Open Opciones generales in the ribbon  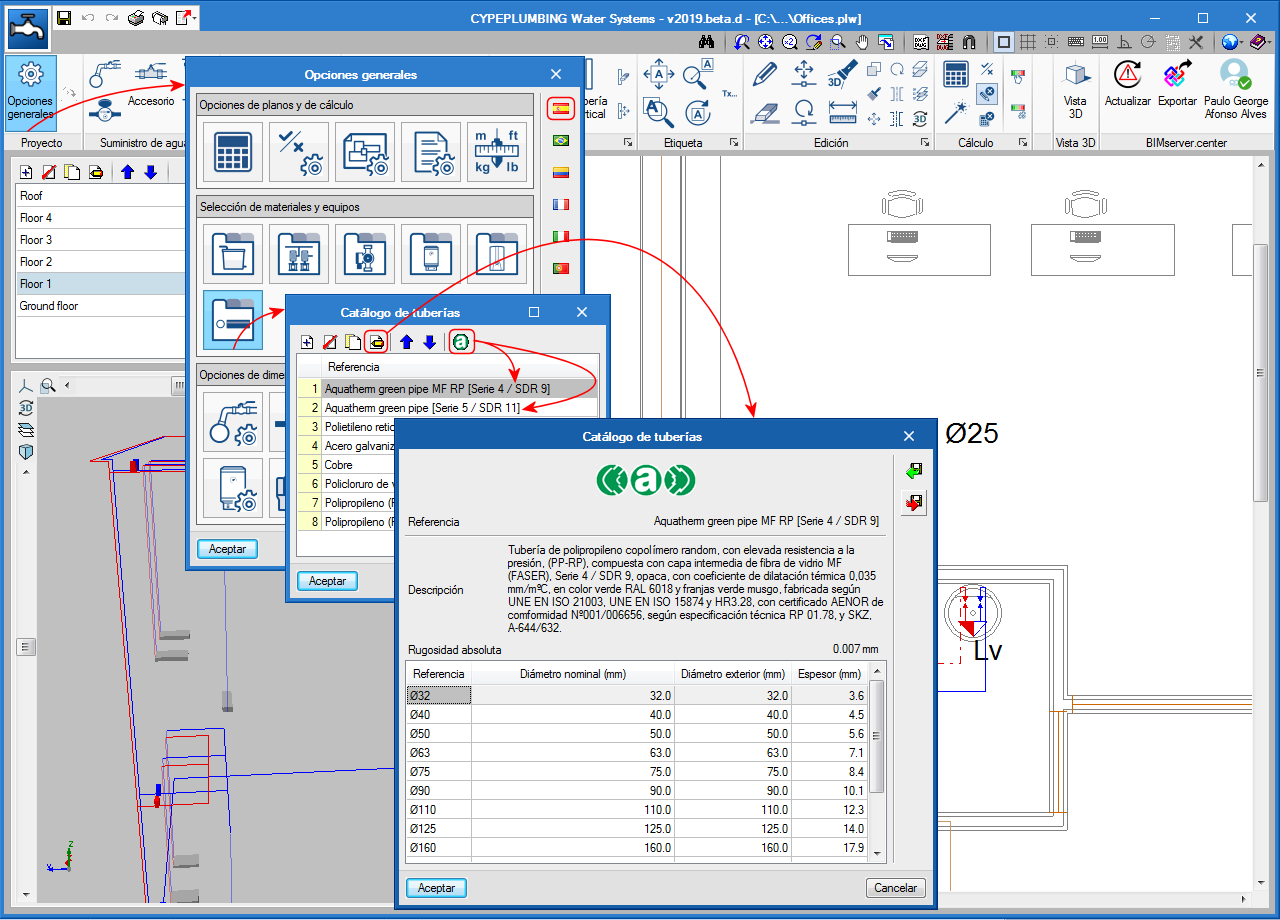(30, 93)
